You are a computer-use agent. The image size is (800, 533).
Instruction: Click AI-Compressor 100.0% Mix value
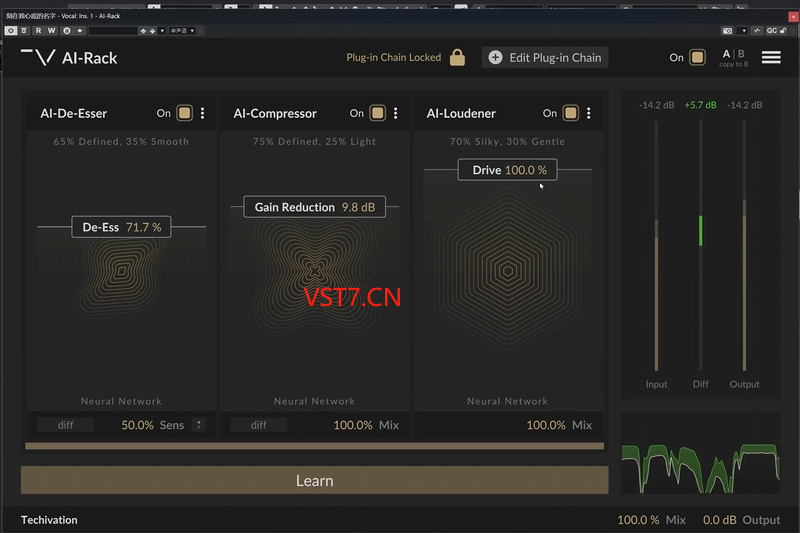tap(353, 425)
